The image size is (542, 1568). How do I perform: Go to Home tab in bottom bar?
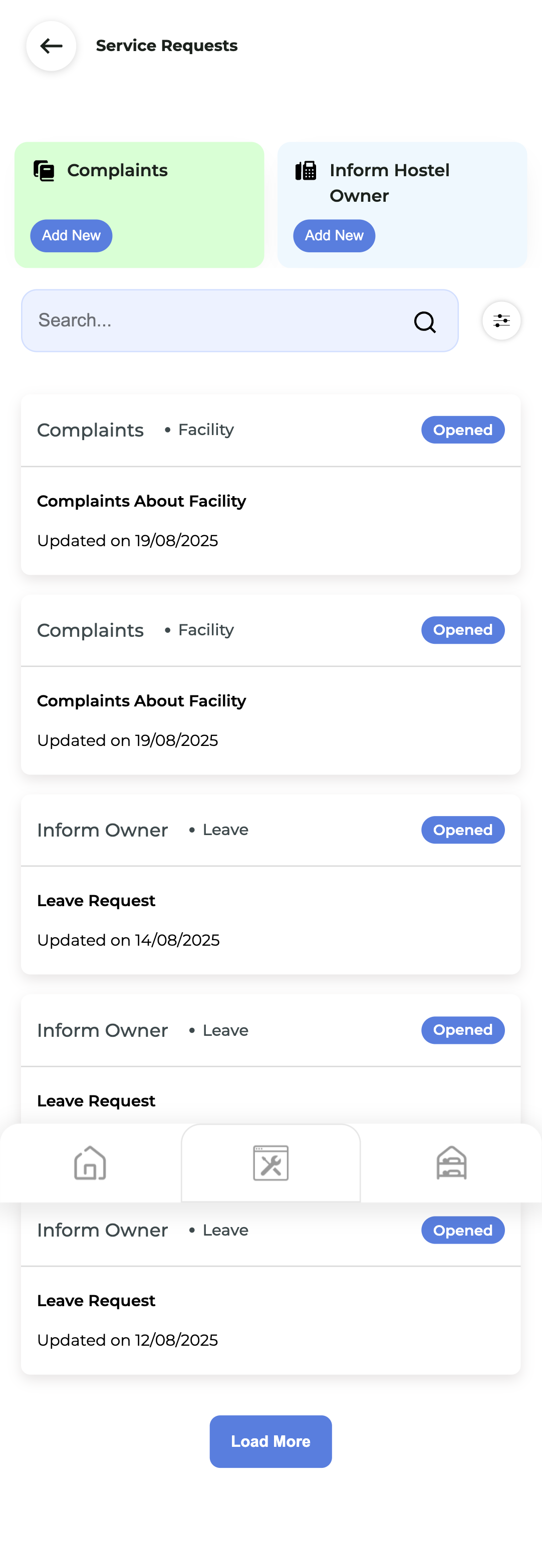(x=90, y=1162)
